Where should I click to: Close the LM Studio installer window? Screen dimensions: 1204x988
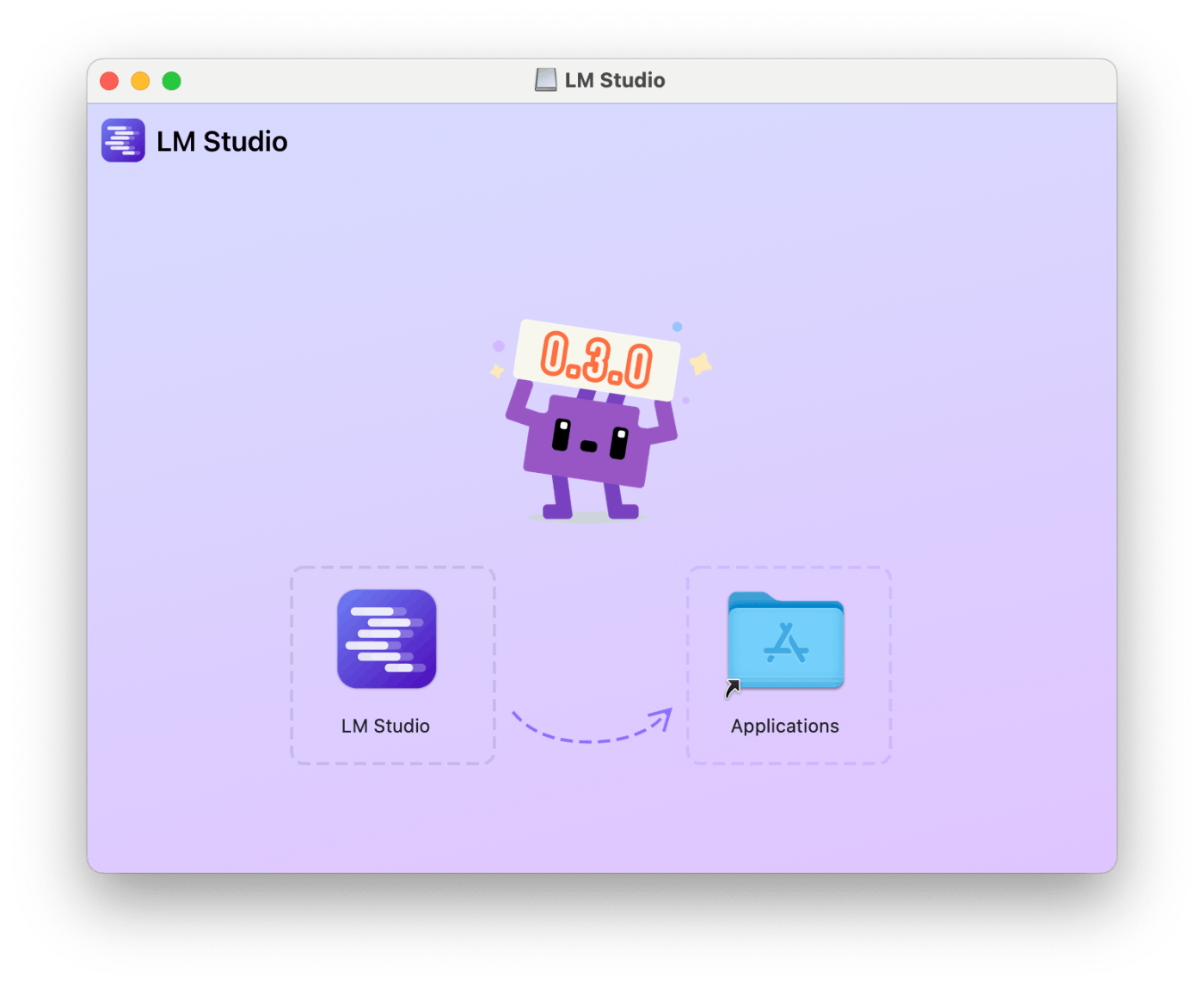[109, 81]
